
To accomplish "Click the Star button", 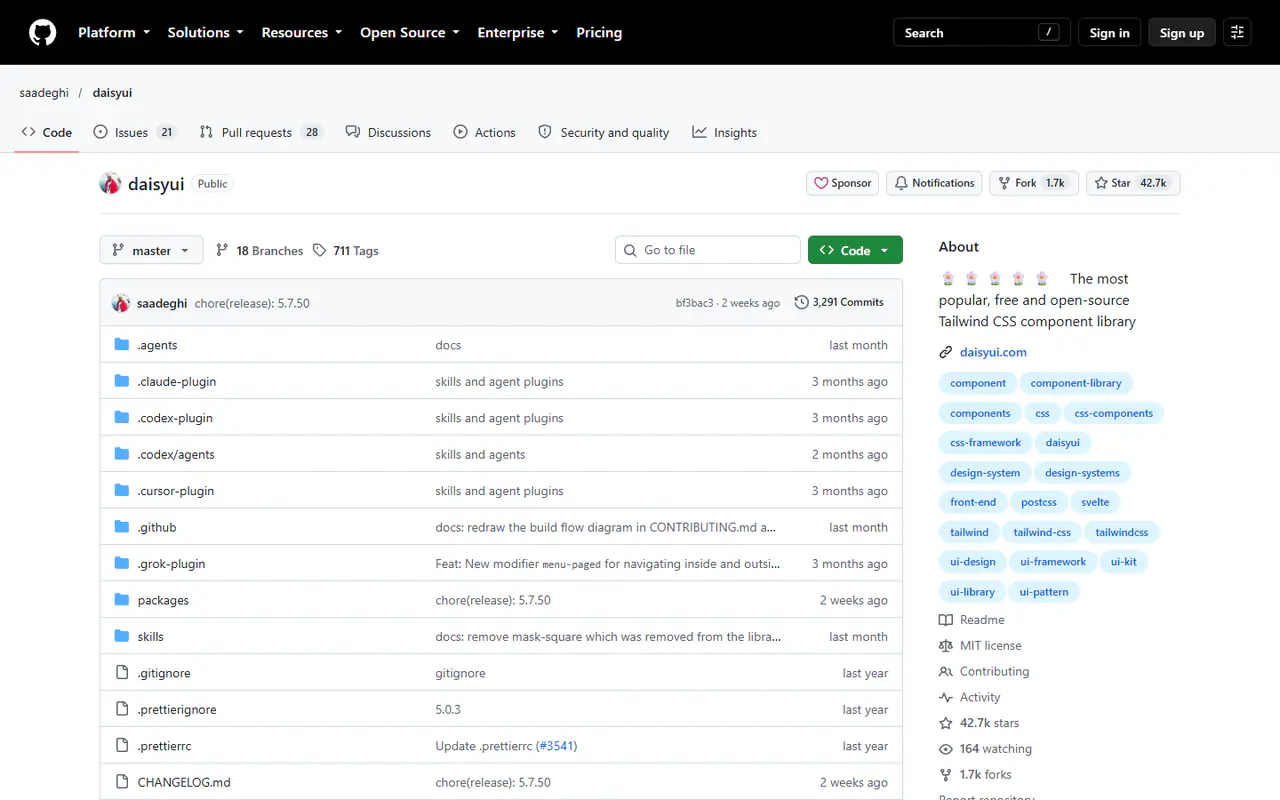I will point(1133,183).
